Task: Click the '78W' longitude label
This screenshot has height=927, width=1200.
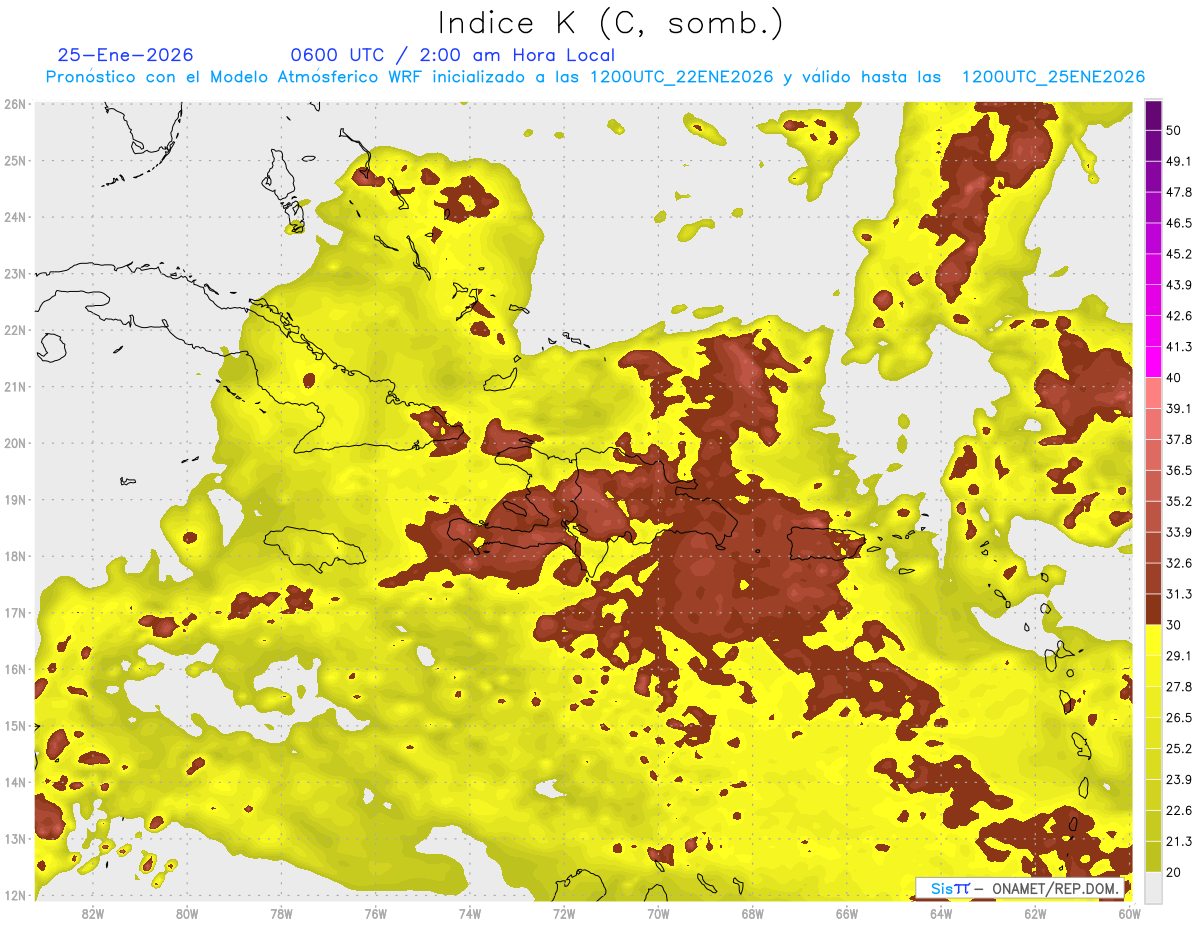Action: click(281, 913)
